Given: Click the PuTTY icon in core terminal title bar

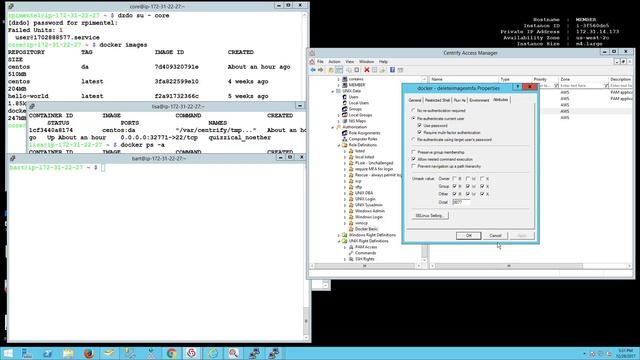Looking at the screenshot, I should point(11,6).
